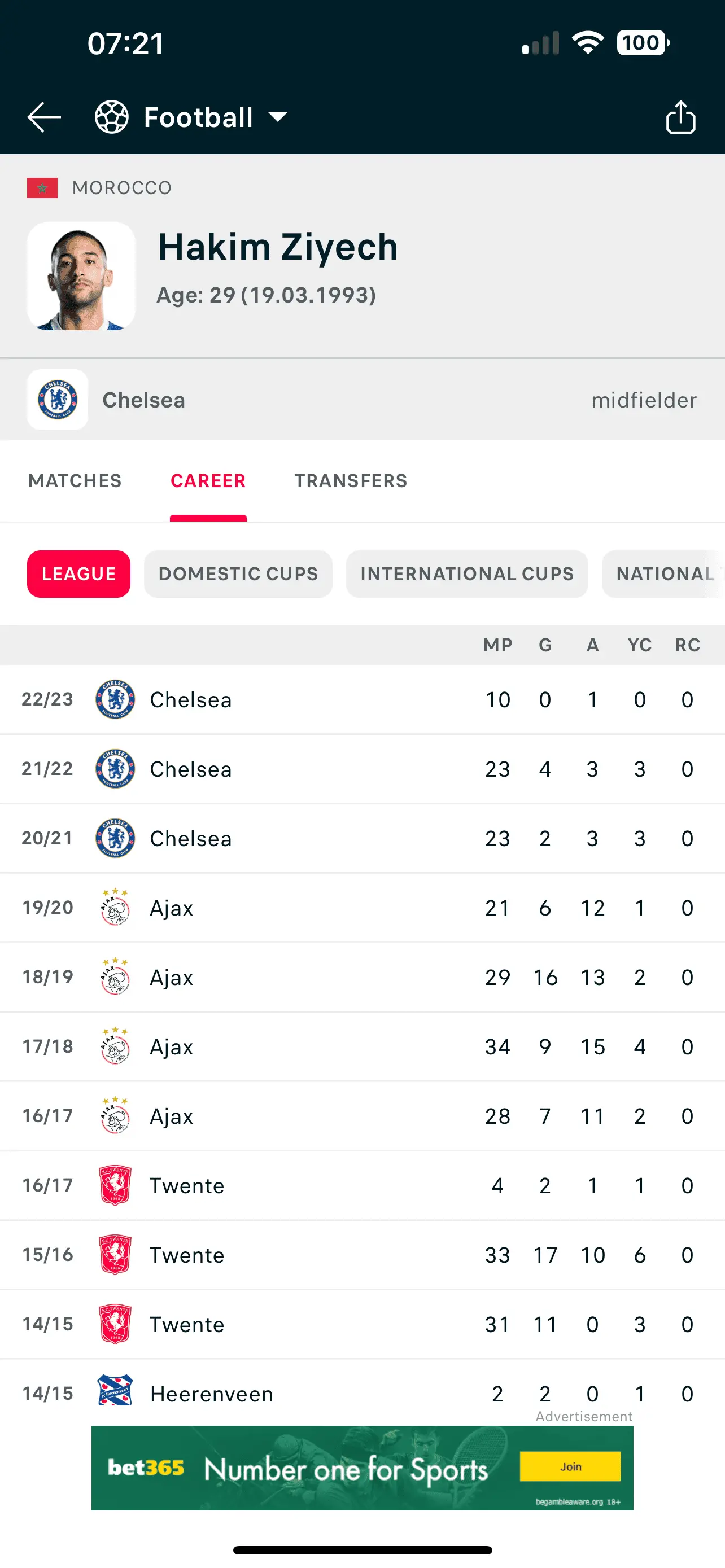The image size is (725, 1568).
Task: Tap Hakim Ziyech's profile photo
Action: click(81, 276)
